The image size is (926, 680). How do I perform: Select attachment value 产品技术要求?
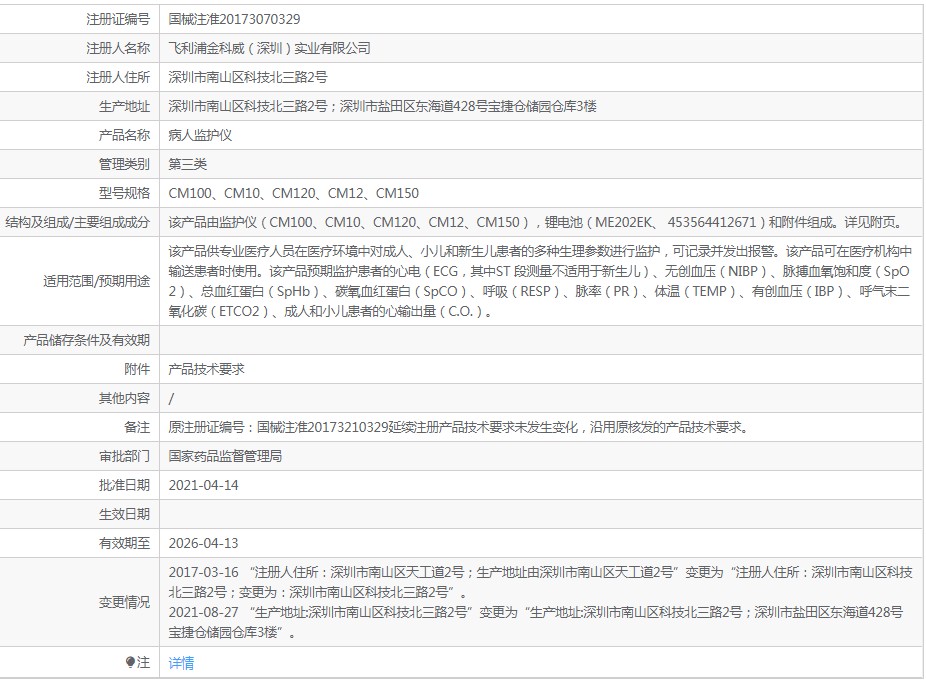(206, 369)
